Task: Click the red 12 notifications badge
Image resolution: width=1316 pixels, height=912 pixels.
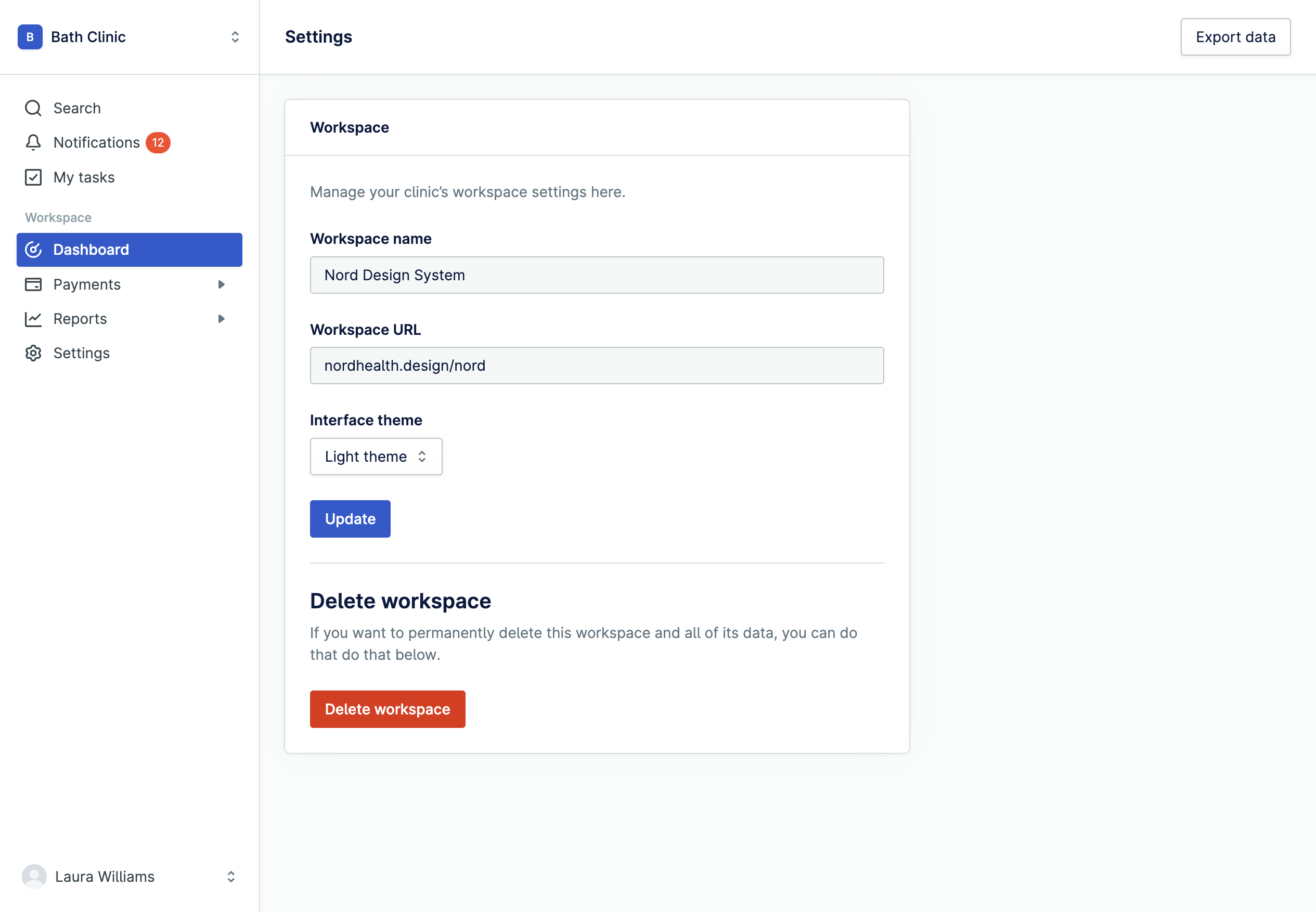Action: click(x=158, y=142)
